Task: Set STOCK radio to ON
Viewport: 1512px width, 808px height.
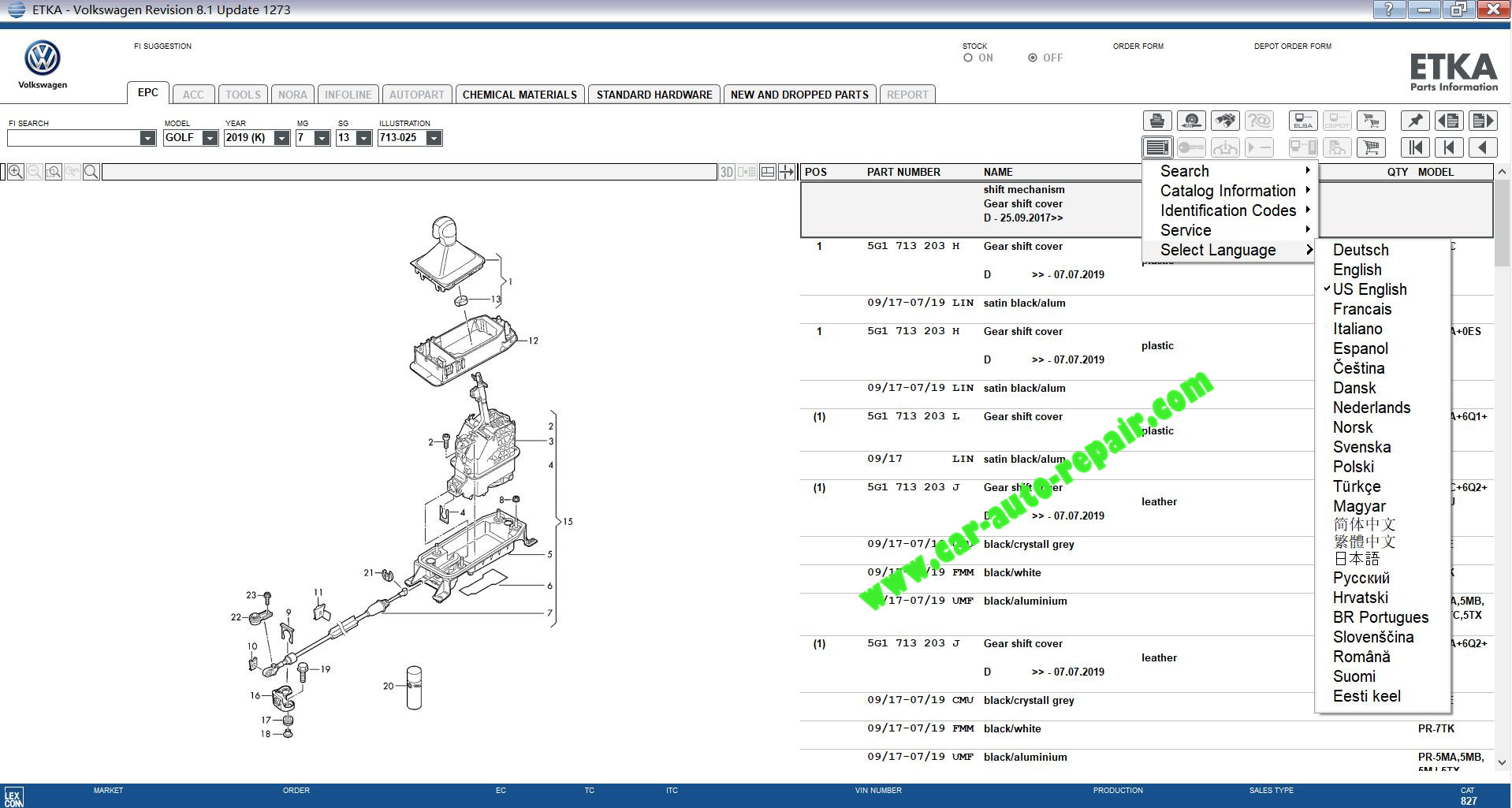Action: [968, 58]
